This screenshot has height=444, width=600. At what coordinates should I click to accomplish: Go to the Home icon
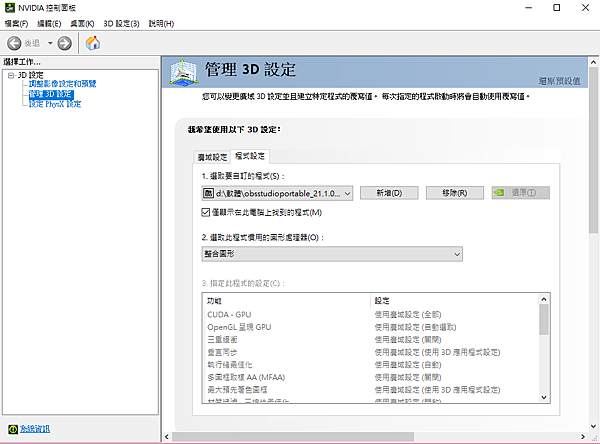coord(93,43)
